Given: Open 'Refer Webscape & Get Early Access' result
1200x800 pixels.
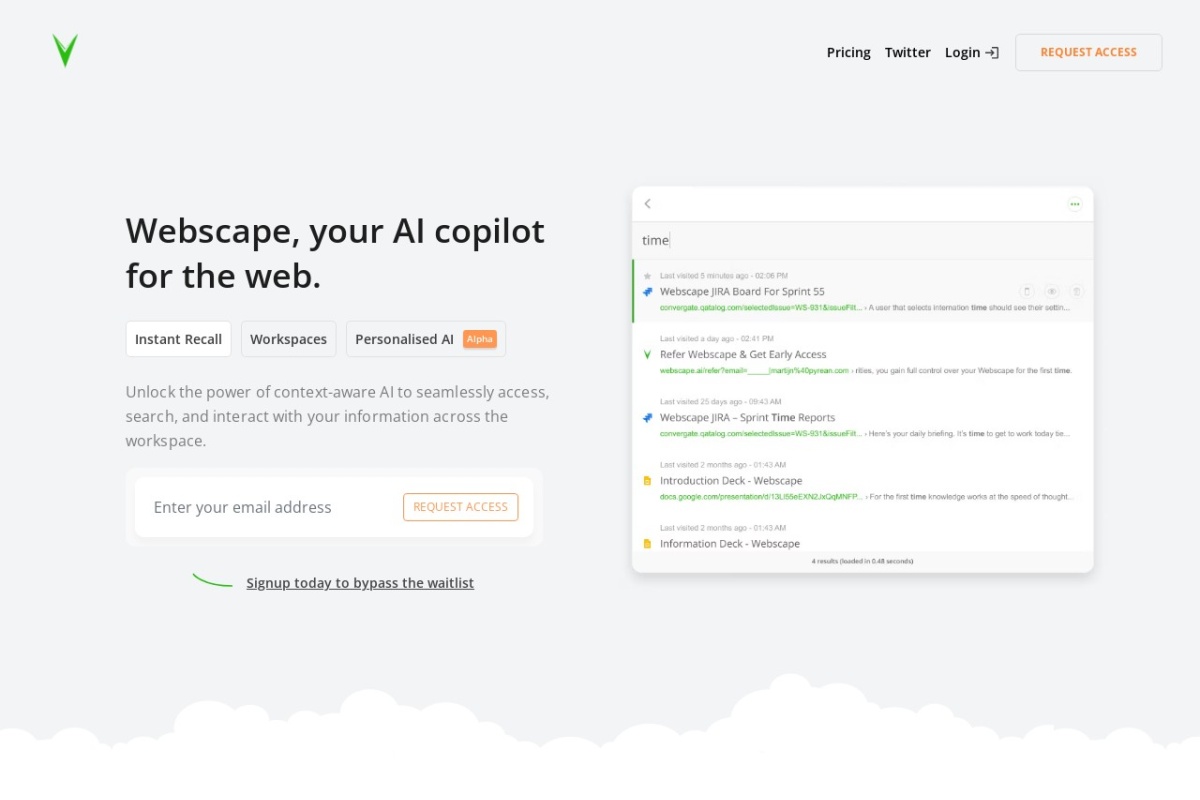Looking at the screenshot, I should point(743,355).
